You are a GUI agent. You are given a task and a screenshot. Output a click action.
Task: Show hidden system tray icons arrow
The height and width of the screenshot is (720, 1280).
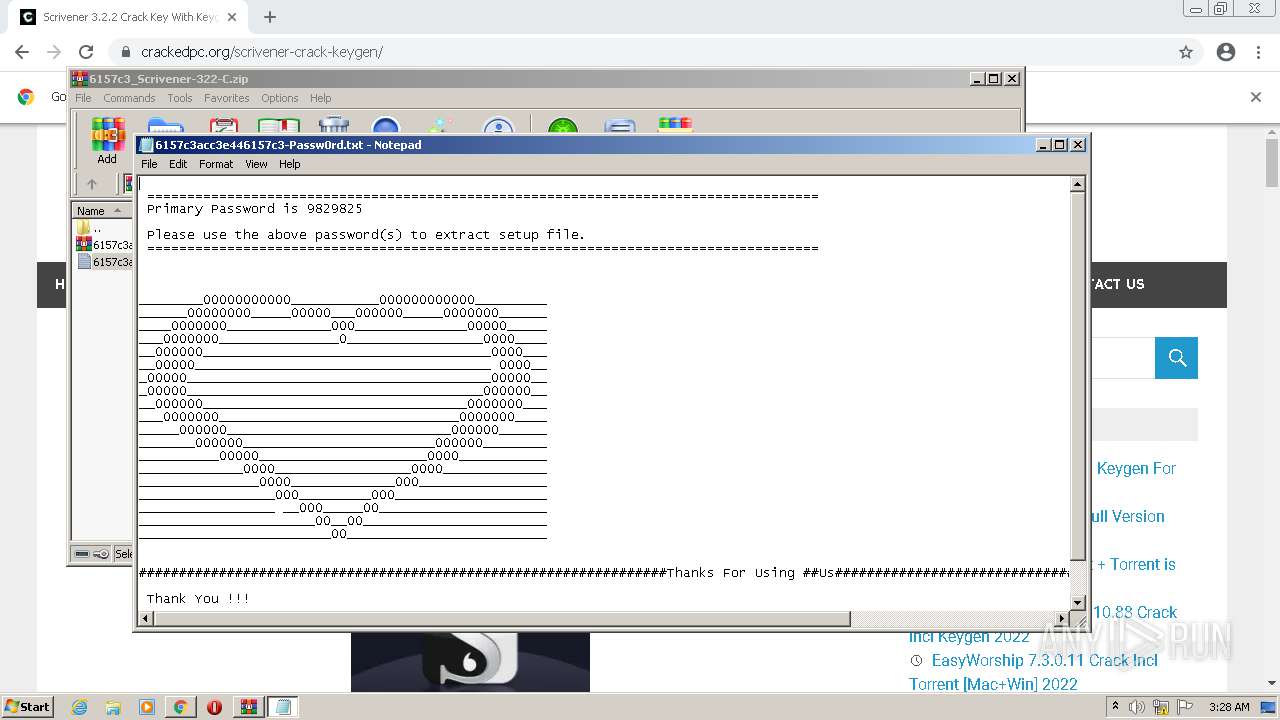1116,706
